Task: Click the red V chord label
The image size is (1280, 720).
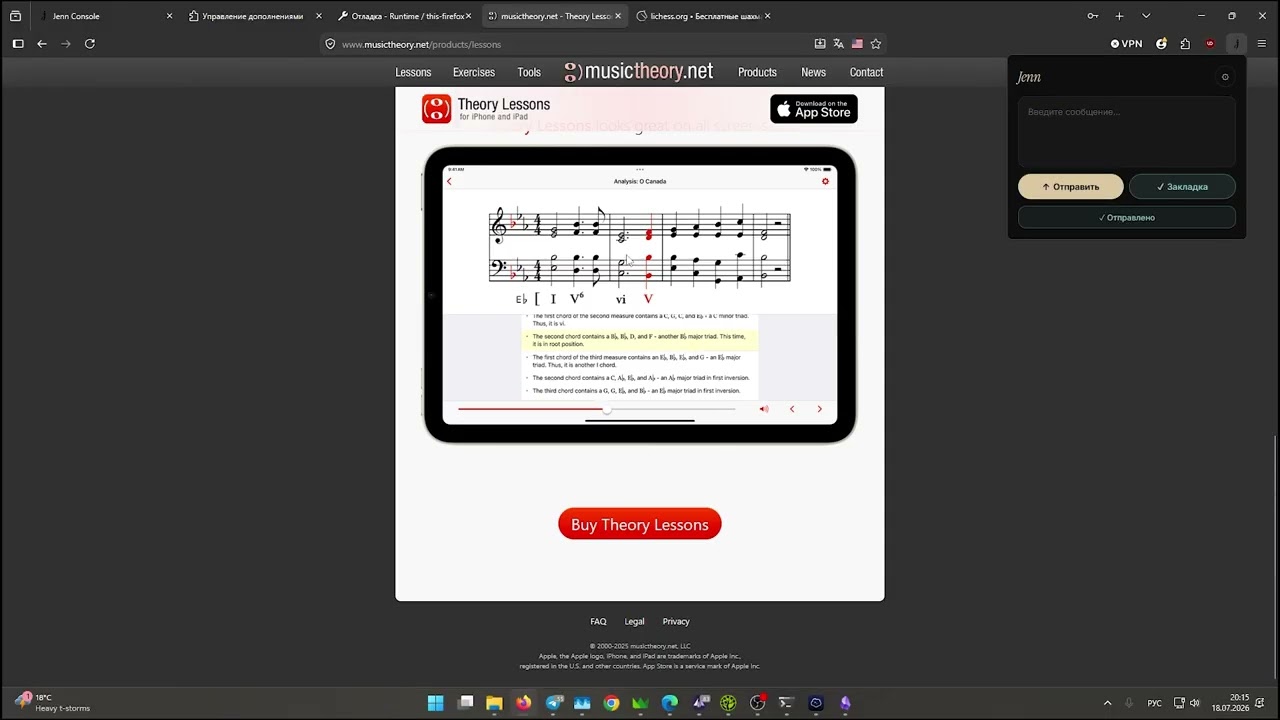Action: click(648, 299)
